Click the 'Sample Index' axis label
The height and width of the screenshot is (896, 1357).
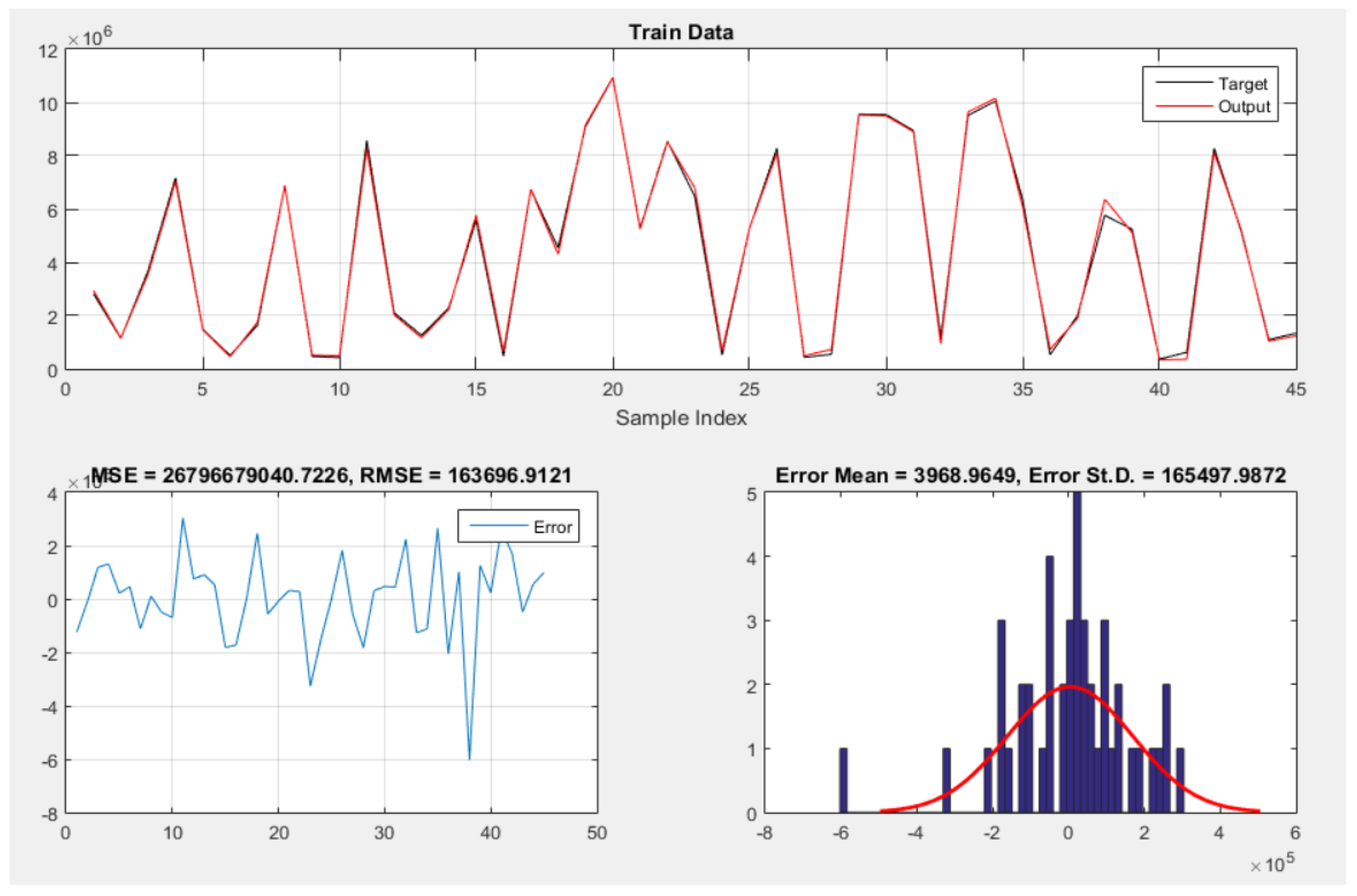pos(680,418)
